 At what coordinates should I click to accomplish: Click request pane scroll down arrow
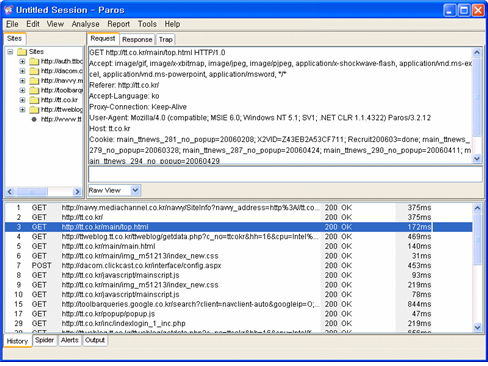[x=477, y=159]
